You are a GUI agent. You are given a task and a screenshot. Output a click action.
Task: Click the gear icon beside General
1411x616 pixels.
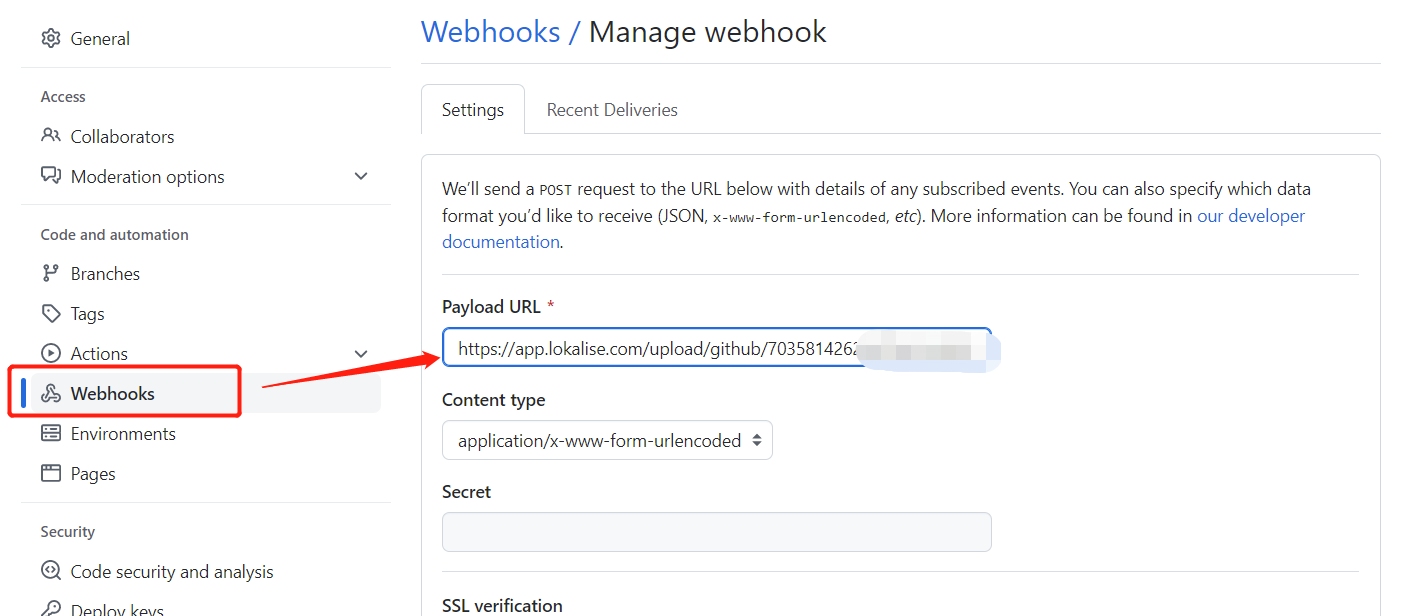[x=50, y=38]
